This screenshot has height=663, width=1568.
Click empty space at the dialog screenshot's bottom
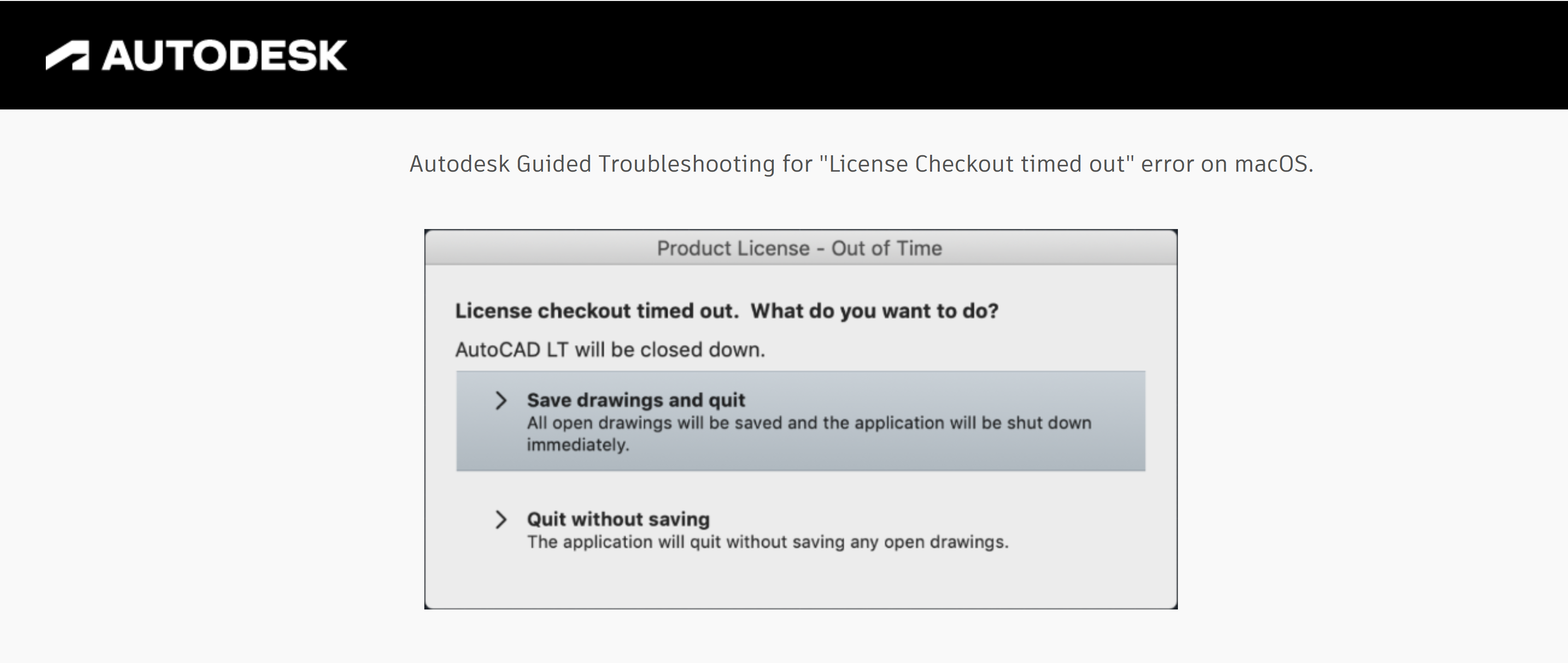pos(799,583)
